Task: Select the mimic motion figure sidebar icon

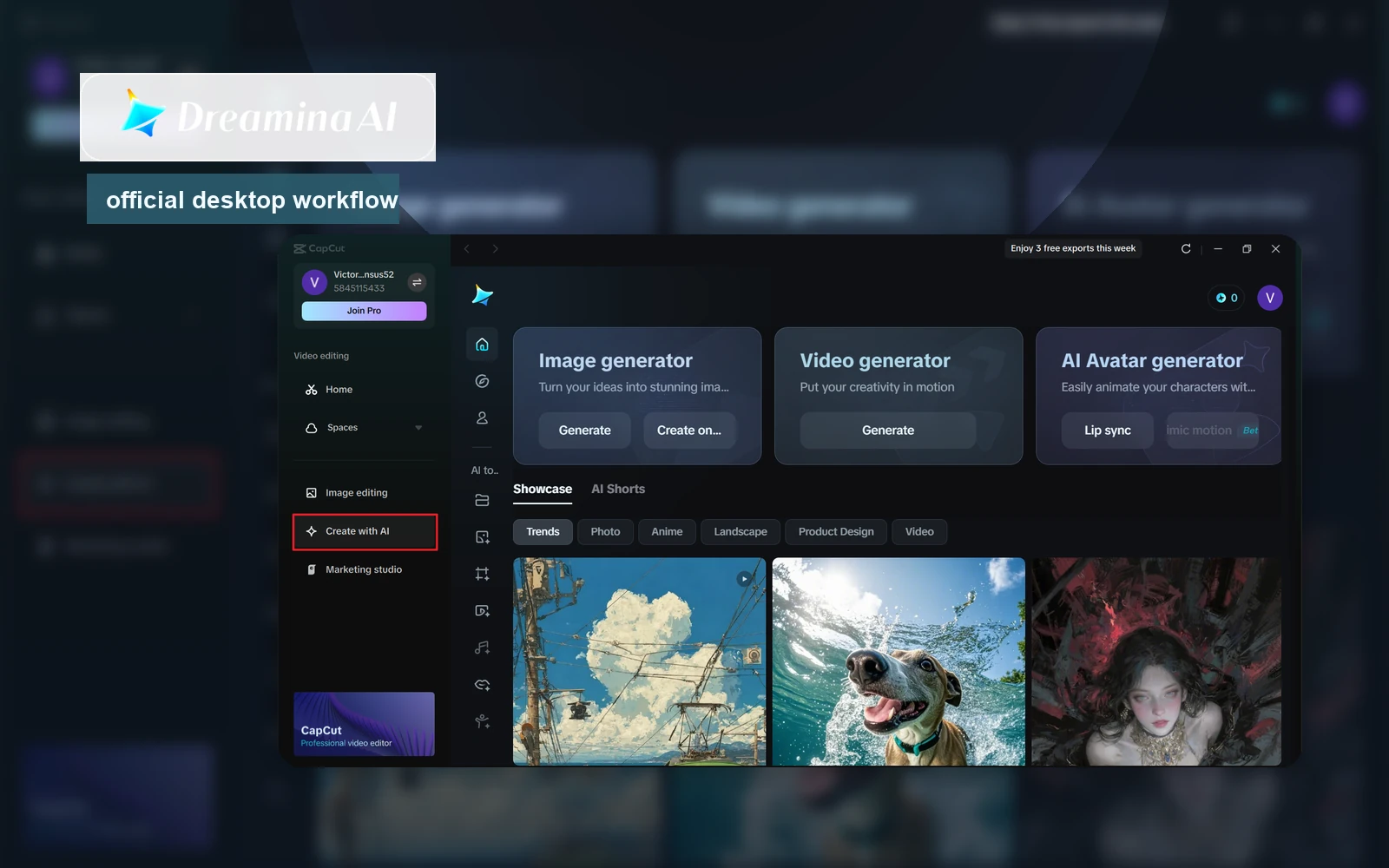Action: pyautogui.click(x=482, y=721)
